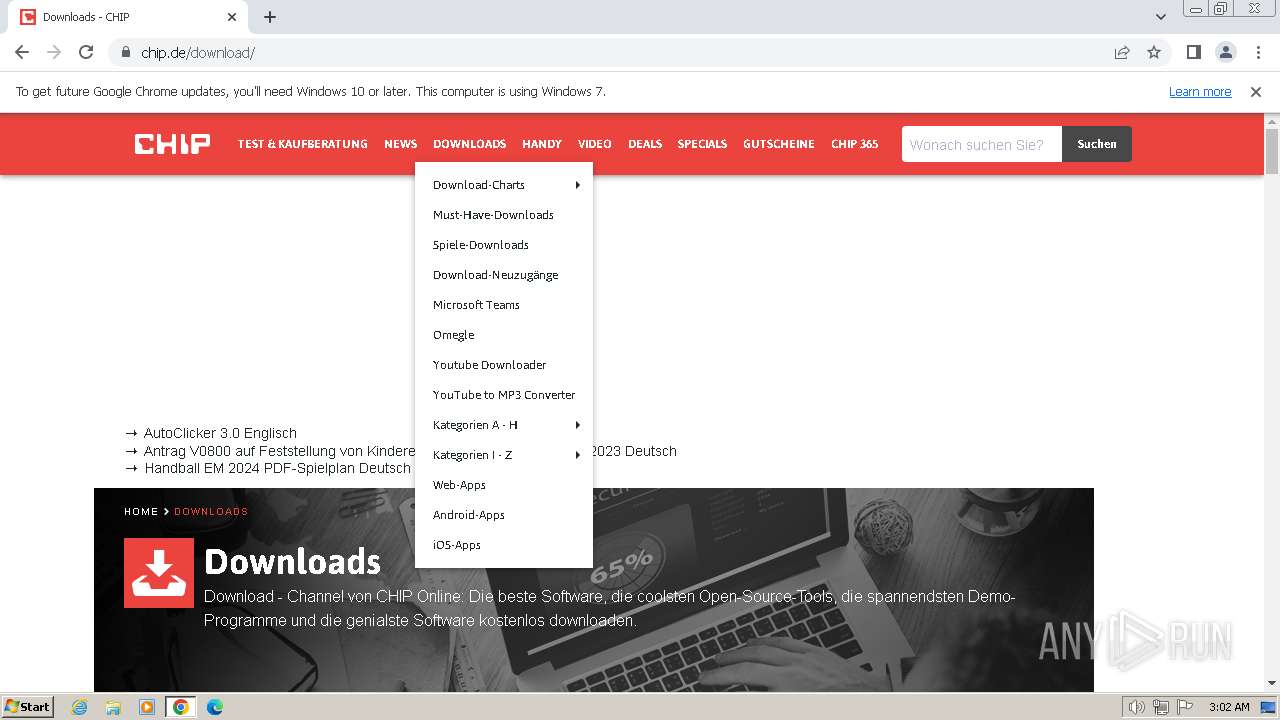
Task: Click the browser forward arrow
Action: click(x=54, y=52)
